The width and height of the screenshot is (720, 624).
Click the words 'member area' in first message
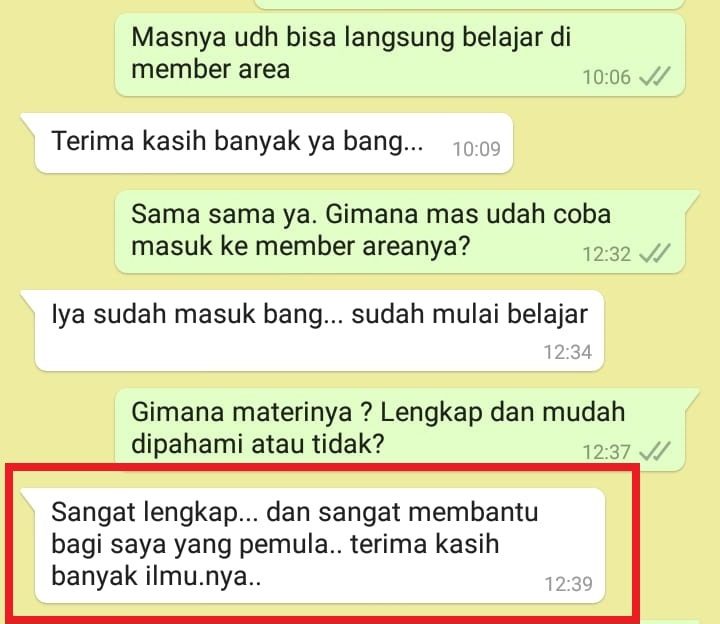210,70
